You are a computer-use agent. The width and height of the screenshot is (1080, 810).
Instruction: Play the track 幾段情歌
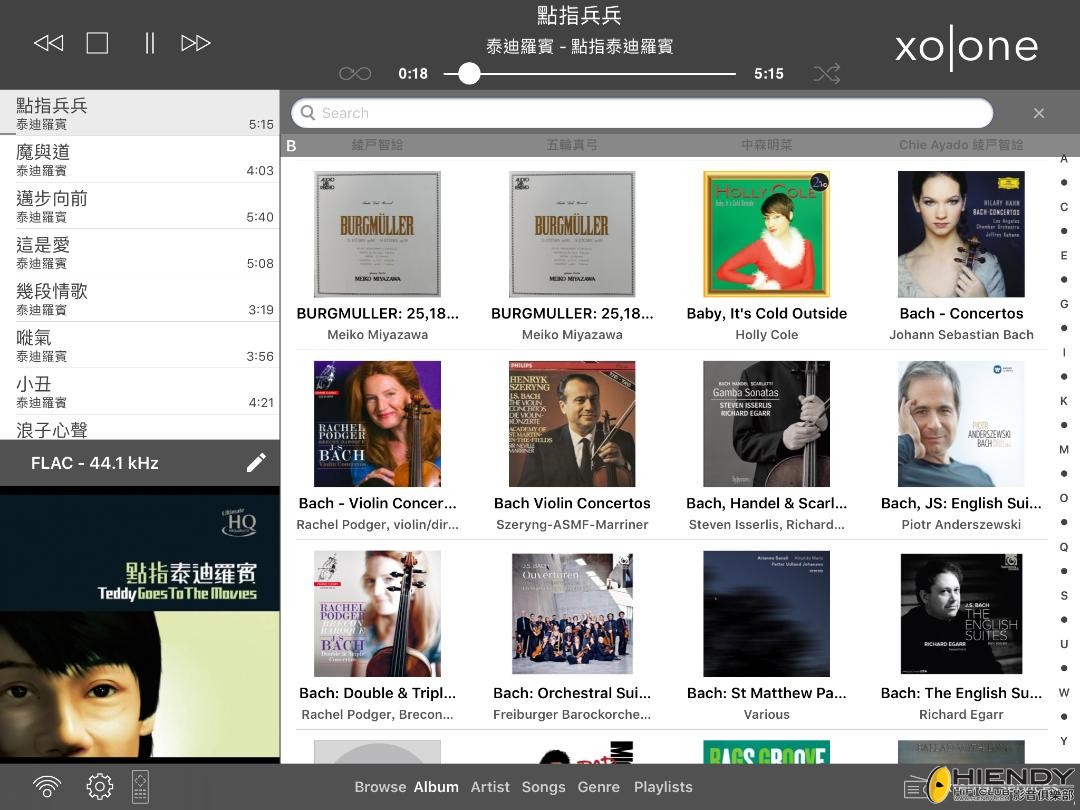point(140,299)
